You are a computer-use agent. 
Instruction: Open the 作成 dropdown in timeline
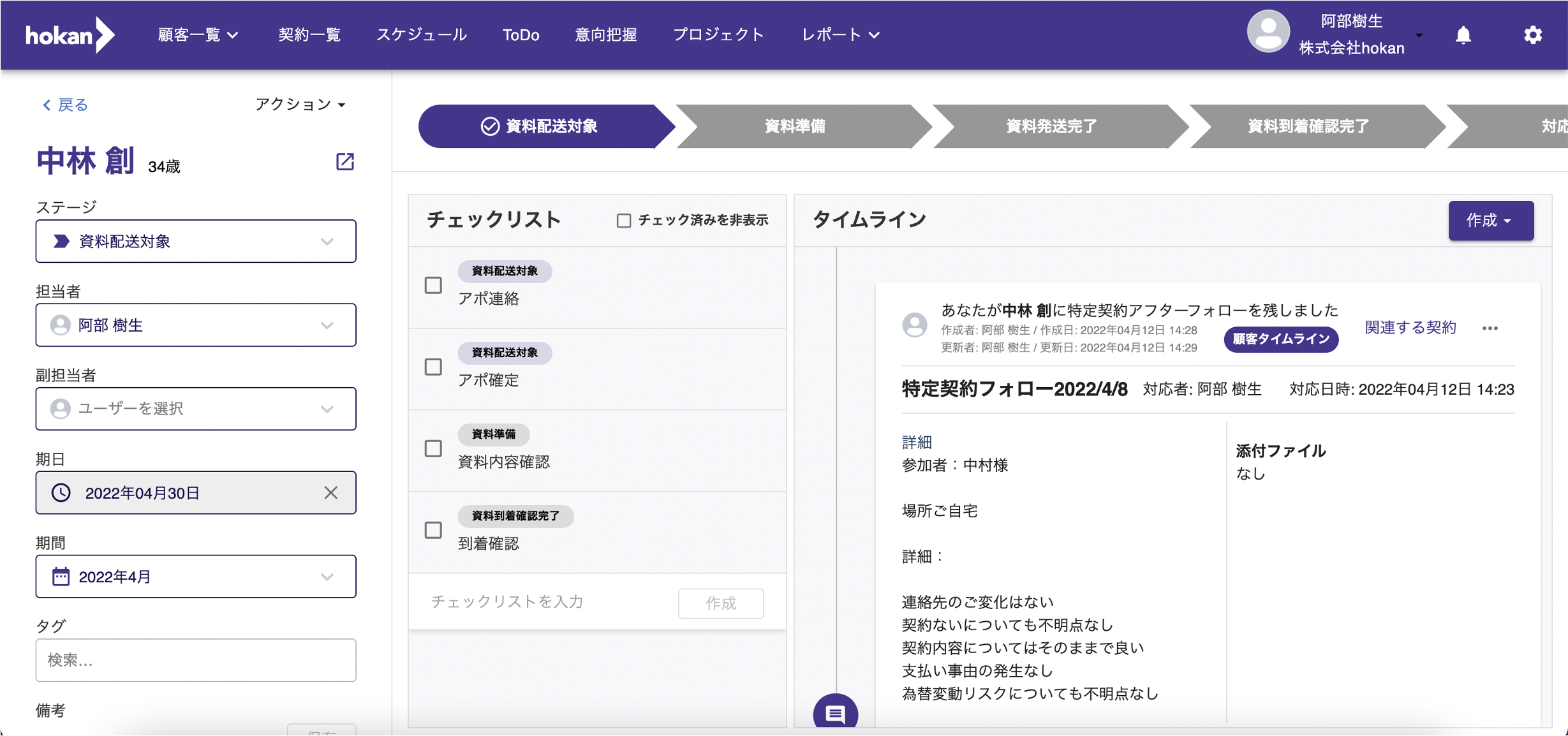coord(1490,221)
